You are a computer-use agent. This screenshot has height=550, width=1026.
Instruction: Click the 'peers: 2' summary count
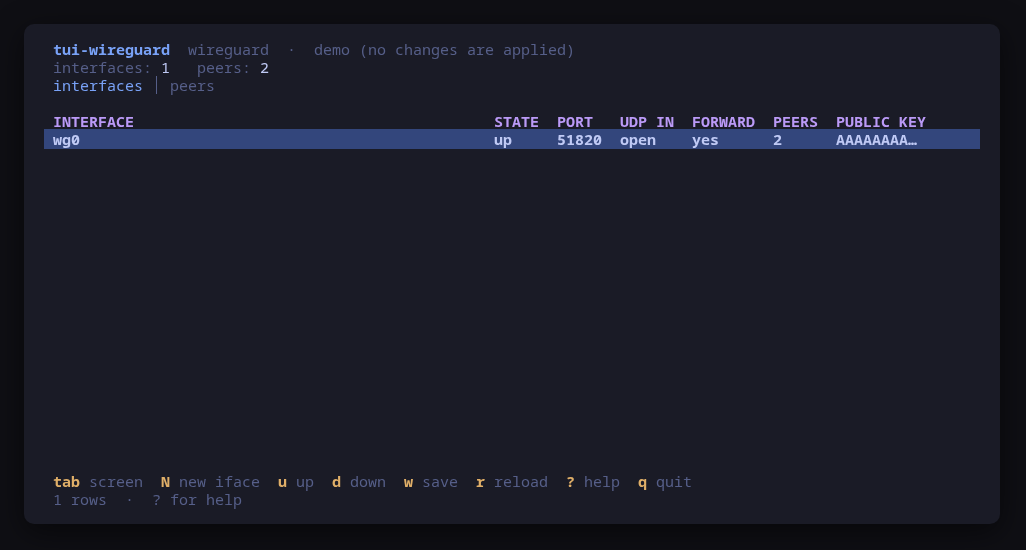click(233, 68)
